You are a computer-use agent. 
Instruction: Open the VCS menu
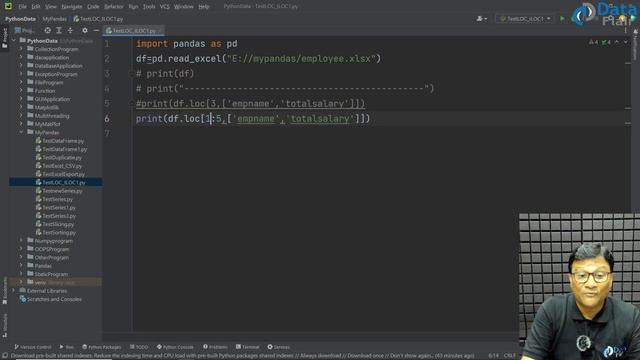pos(164,7)
